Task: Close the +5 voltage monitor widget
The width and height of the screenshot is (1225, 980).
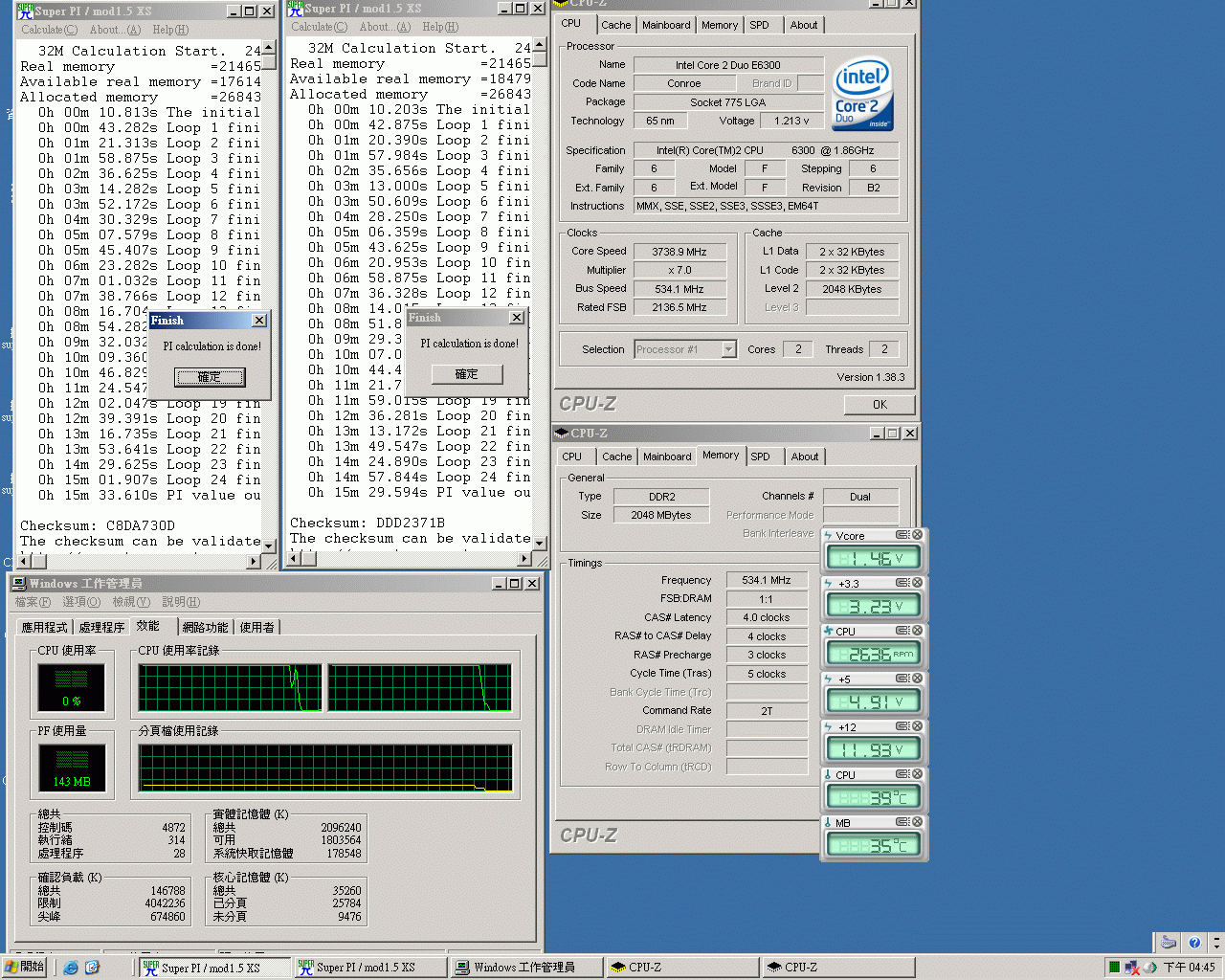Action: tap(917, 679)
